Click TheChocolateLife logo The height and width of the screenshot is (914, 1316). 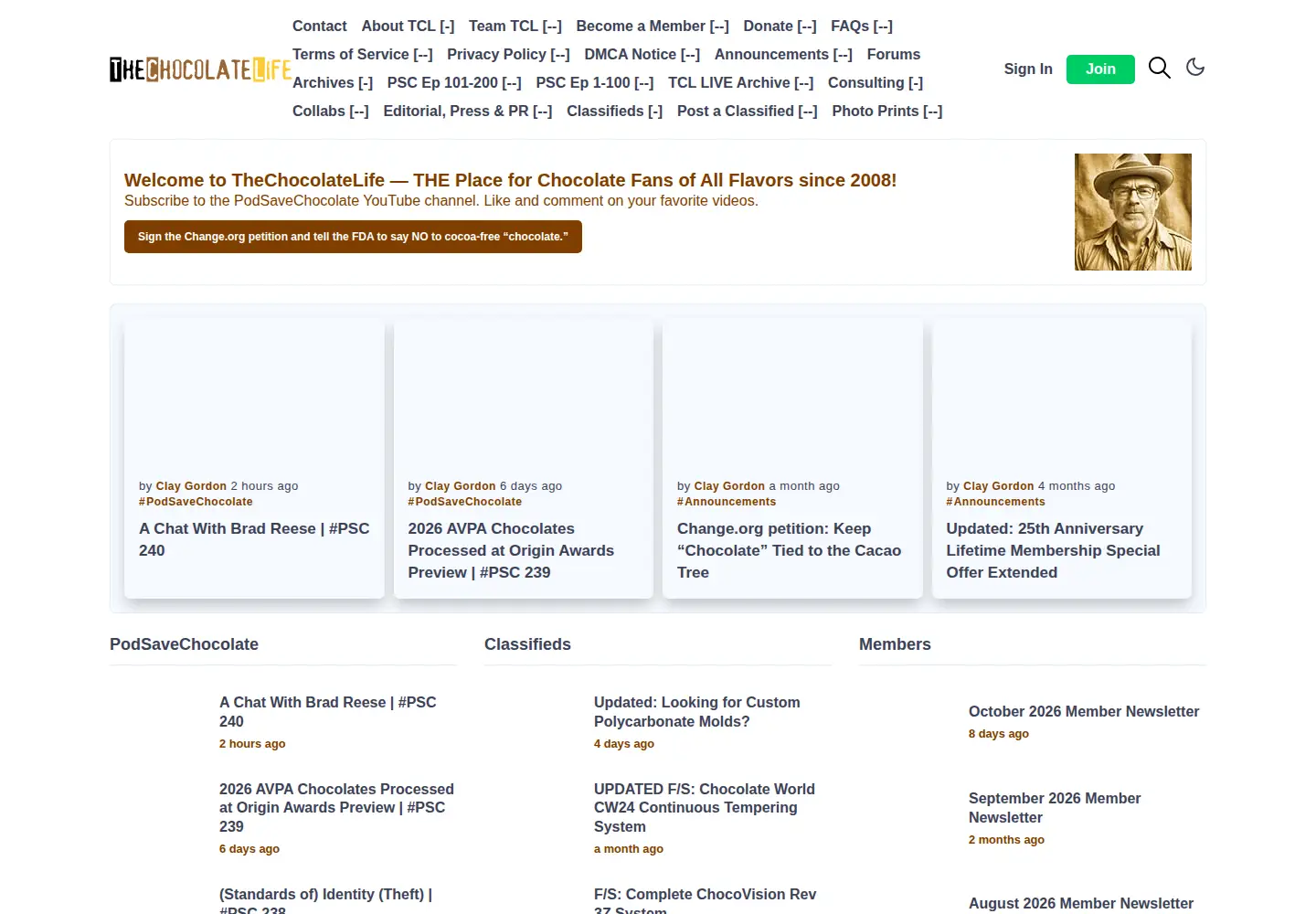pos(200,69)
